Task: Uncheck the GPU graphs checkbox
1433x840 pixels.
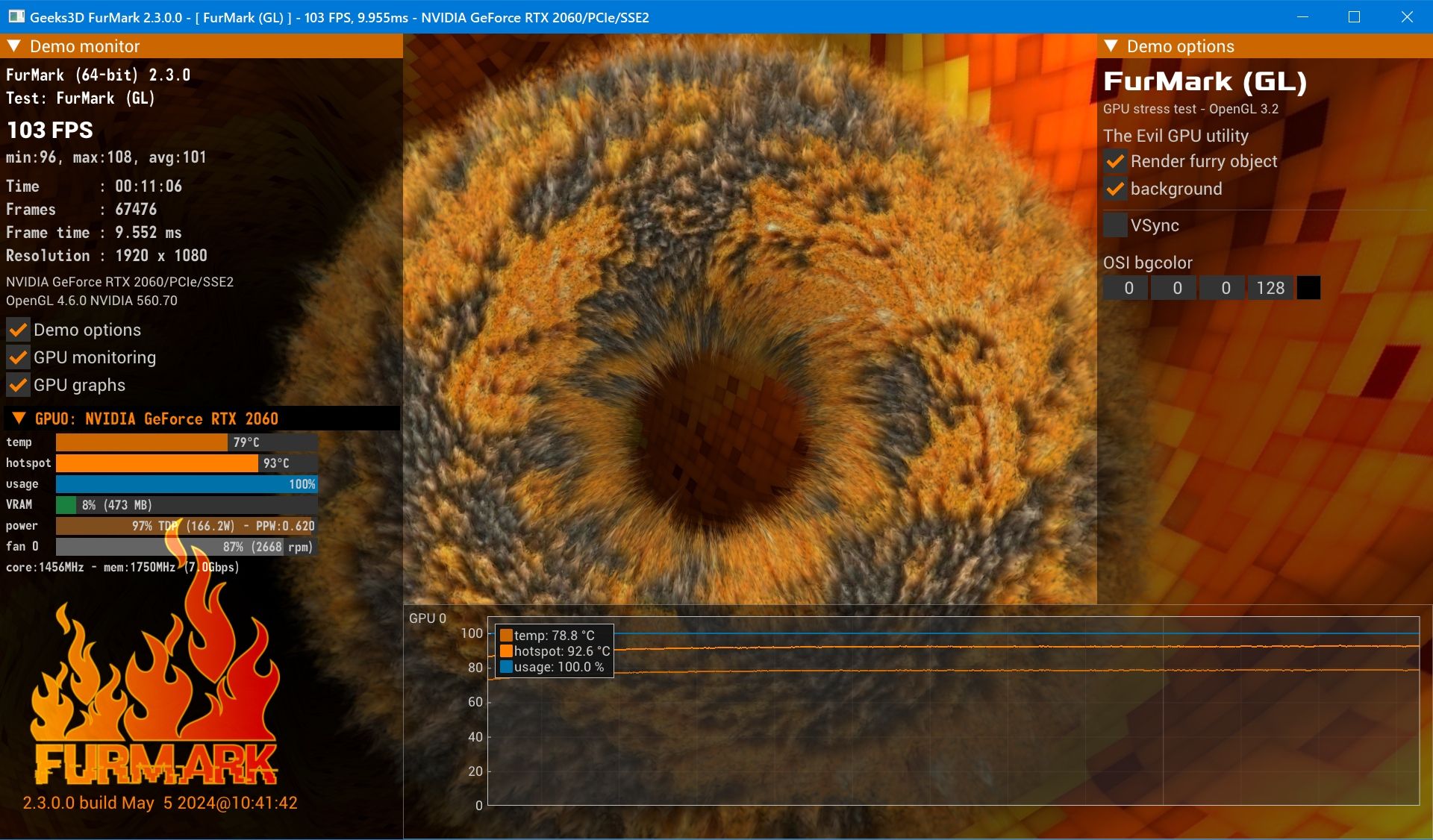Action: tap(18, 385)
